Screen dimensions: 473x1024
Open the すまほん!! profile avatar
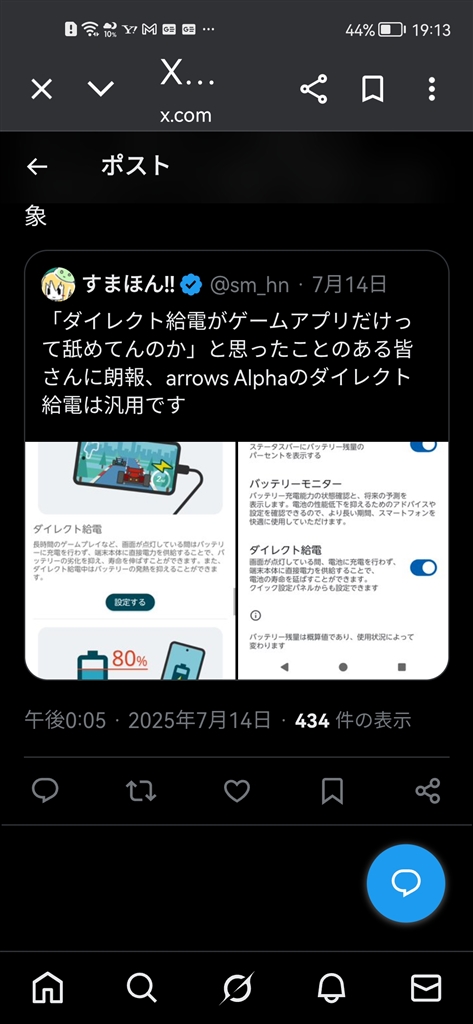(57, 284)
